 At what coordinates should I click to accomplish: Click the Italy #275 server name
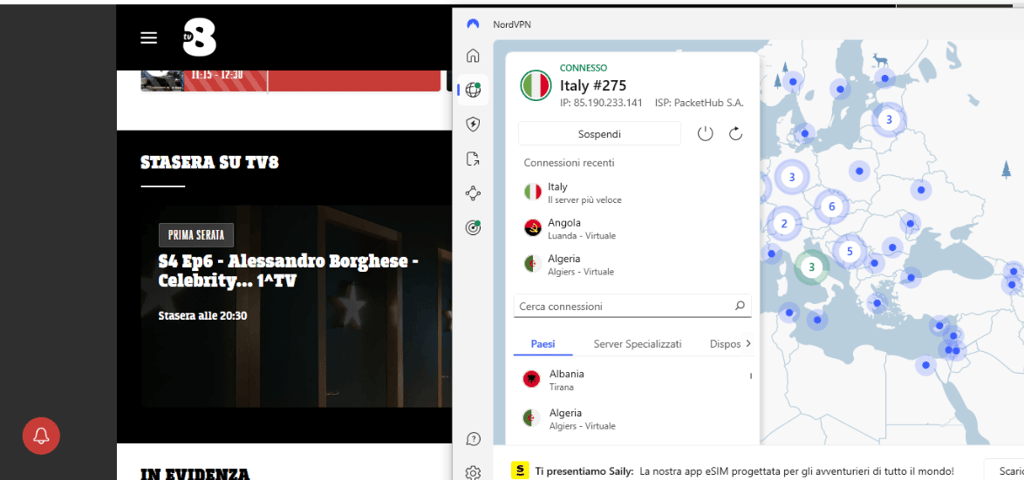coord(593,86)
